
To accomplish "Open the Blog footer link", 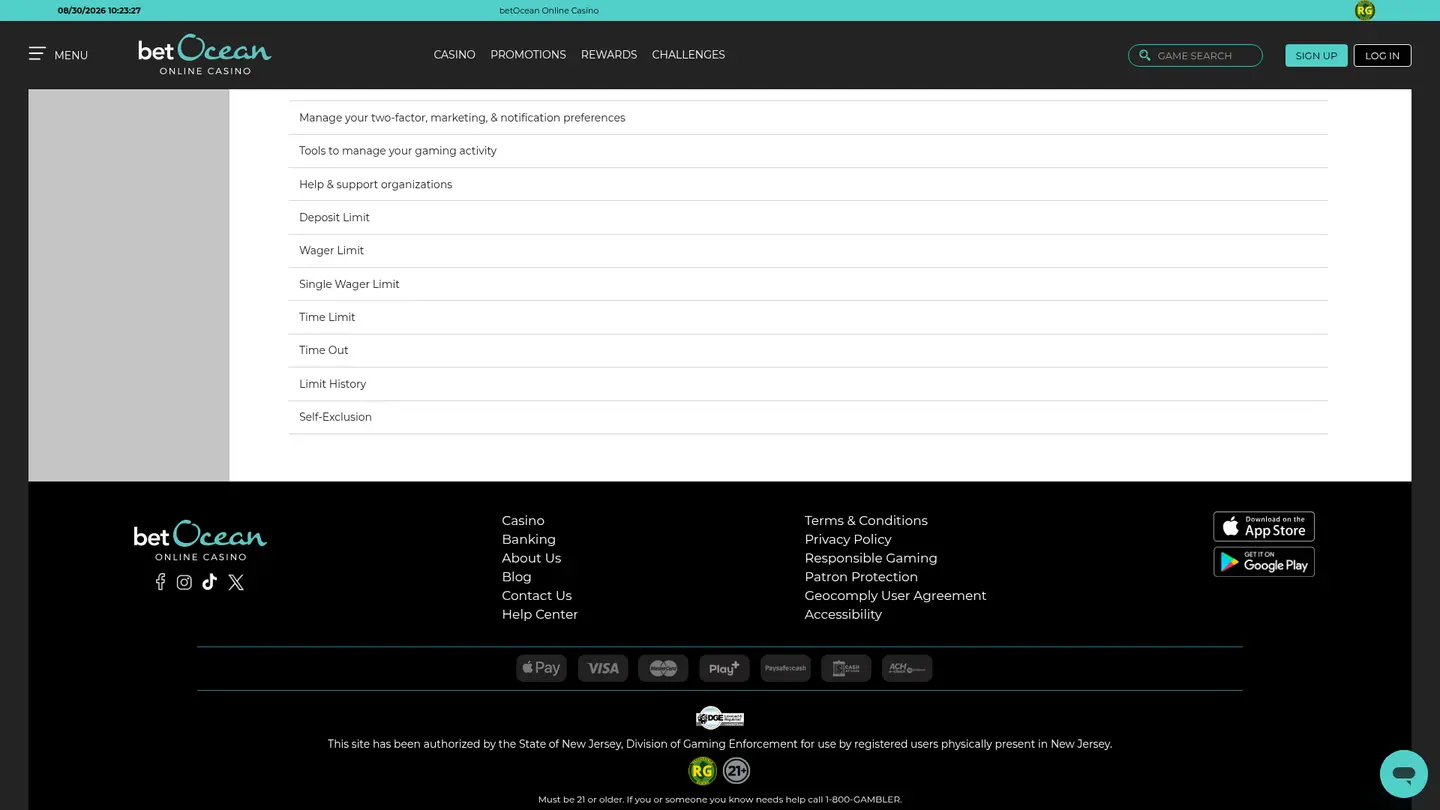I will coord(517,577).
